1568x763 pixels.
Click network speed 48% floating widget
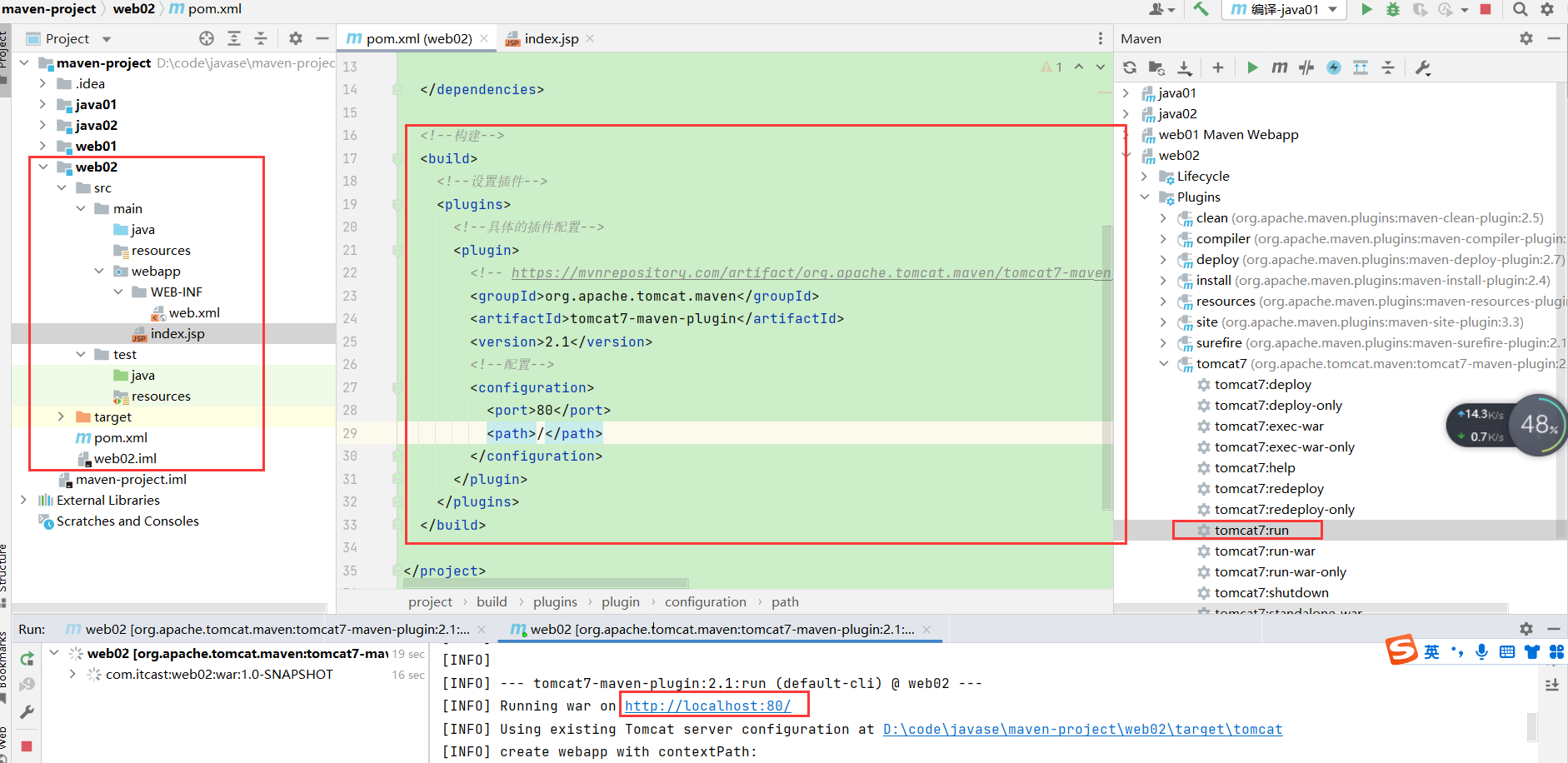click(1506, 425)
